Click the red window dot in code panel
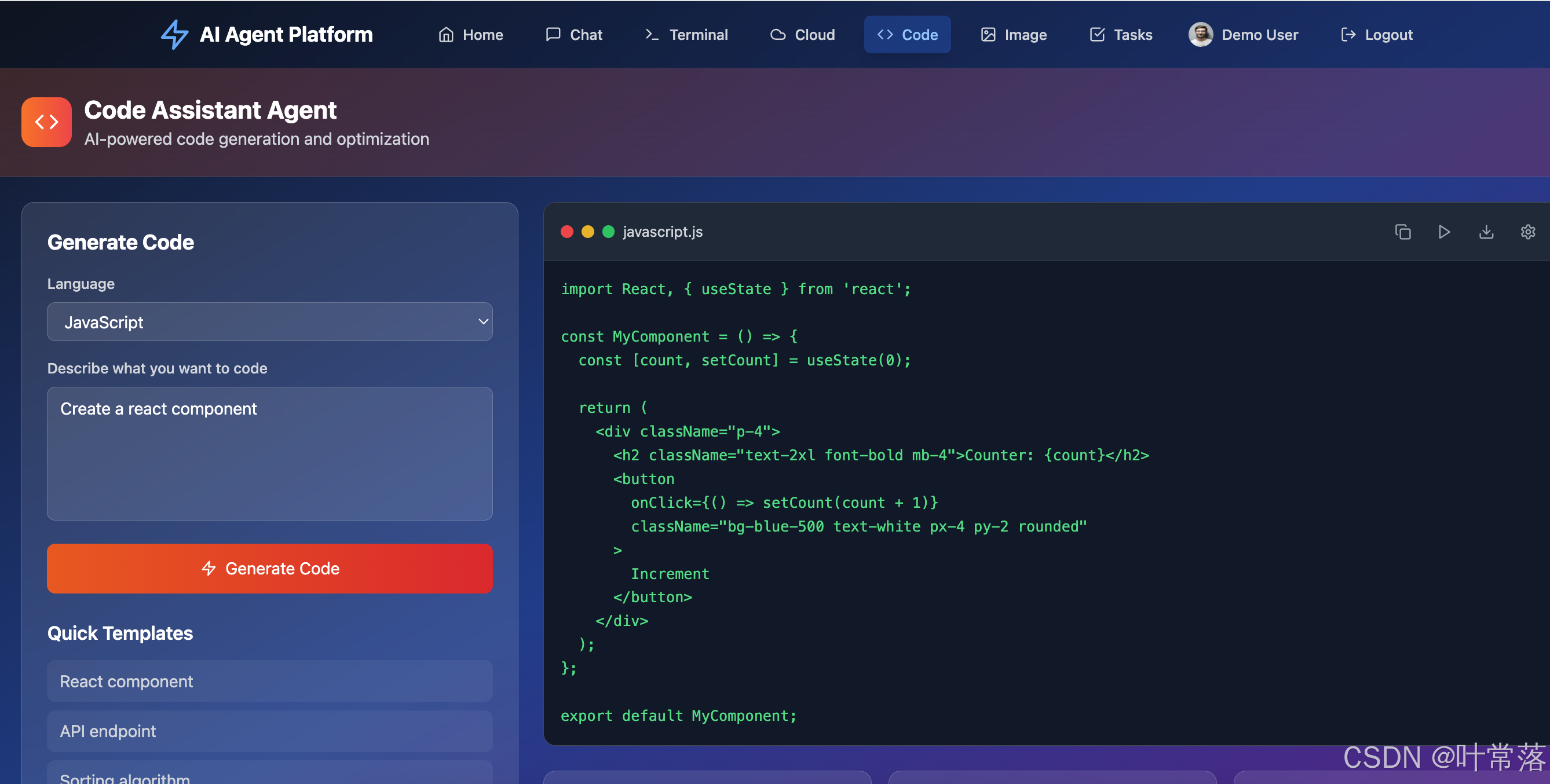The image size is (1550, 784). pos(567,232)
